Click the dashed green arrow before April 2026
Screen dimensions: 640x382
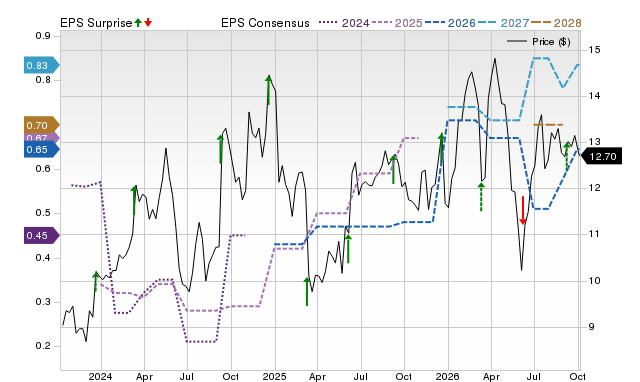click(481, 197)
